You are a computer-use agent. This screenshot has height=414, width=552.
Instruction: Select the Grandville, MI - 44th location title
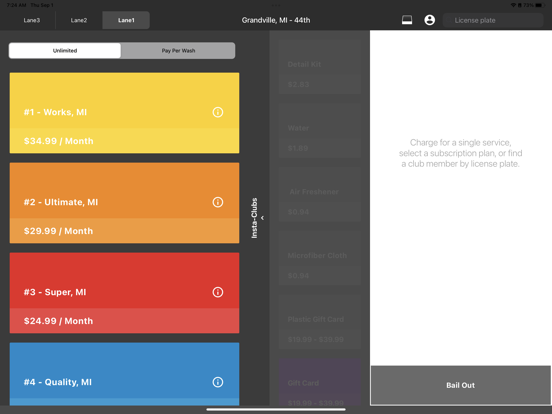(x=276, y=20)
